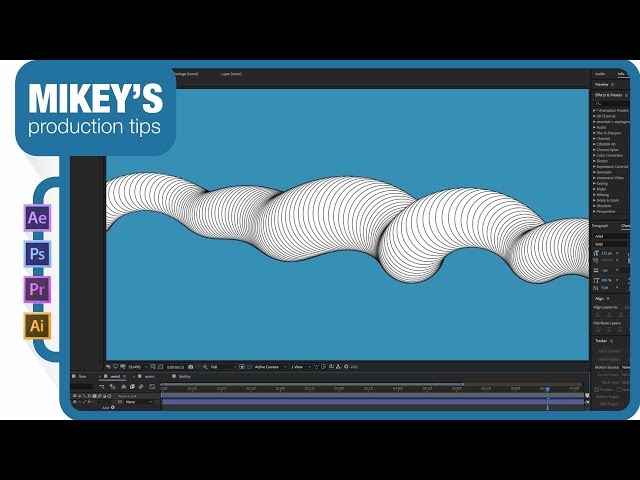The height and width of the screenshot is (480, 640).
Task: Click the layer's parent pick whip icon
Action: (x=120, y=402)
